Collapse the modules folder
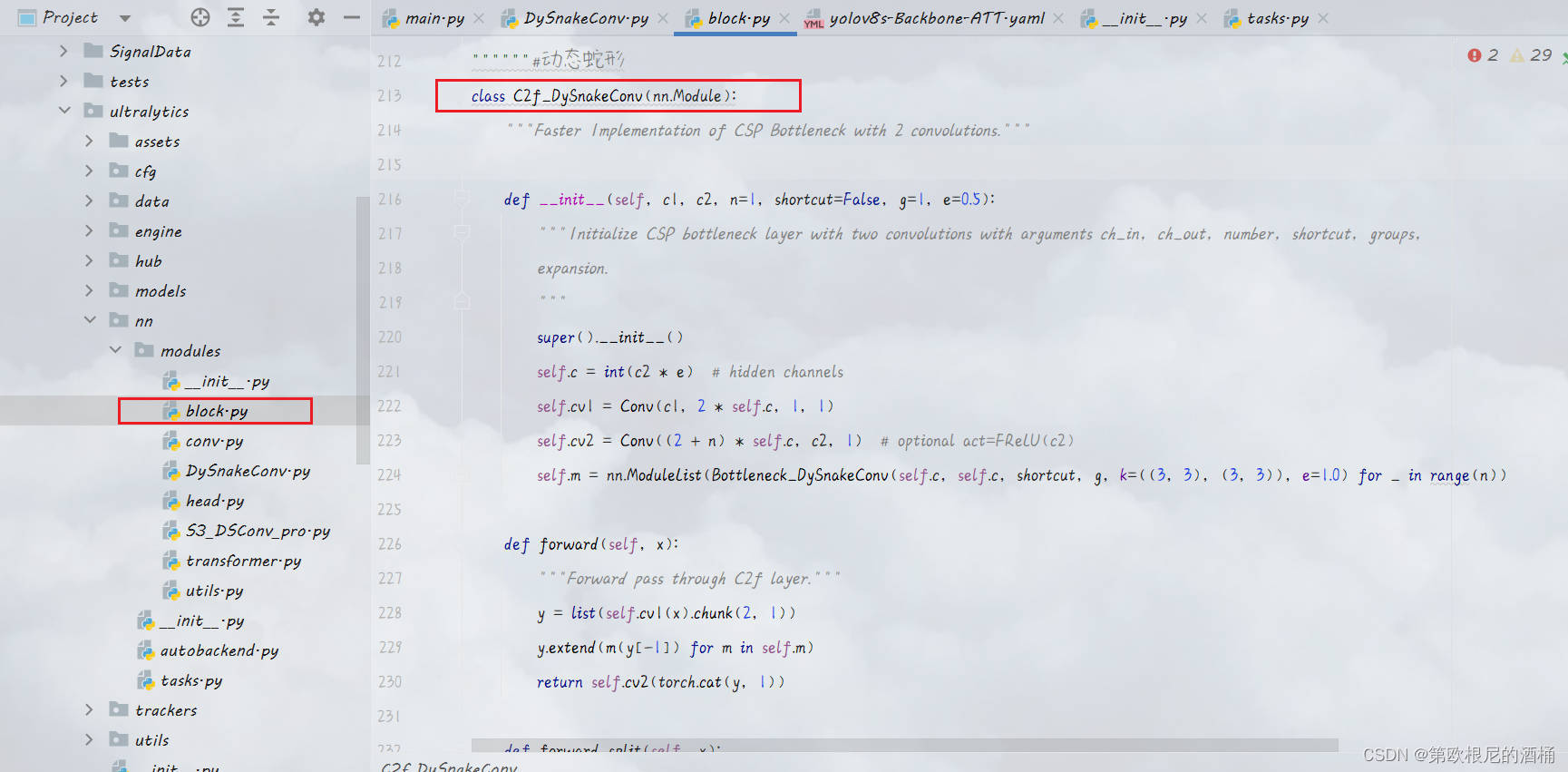The image size is (1568, 772). point(115,350)
